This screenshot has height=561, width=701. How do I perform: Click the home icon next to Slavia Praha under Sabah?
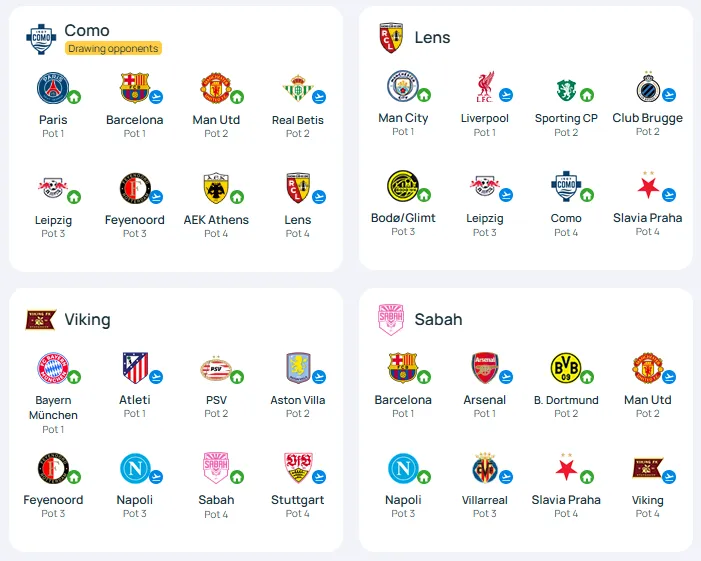[587, 477]
